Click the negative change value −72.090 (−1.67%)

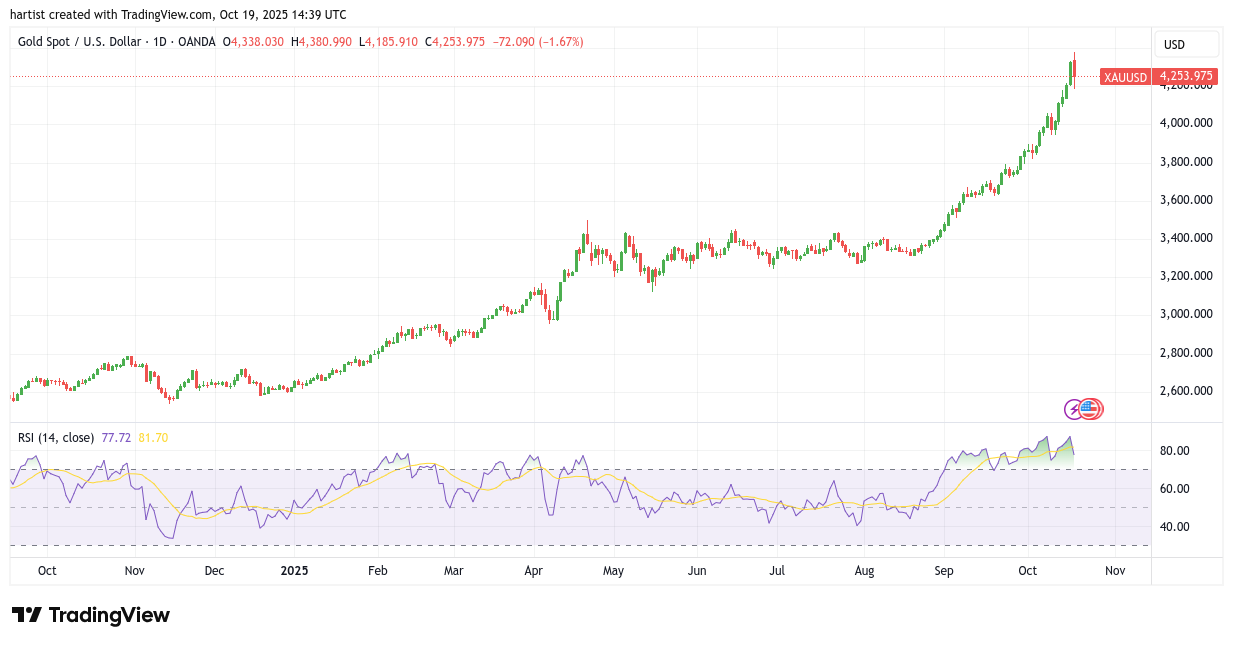(x=536, y=42)
